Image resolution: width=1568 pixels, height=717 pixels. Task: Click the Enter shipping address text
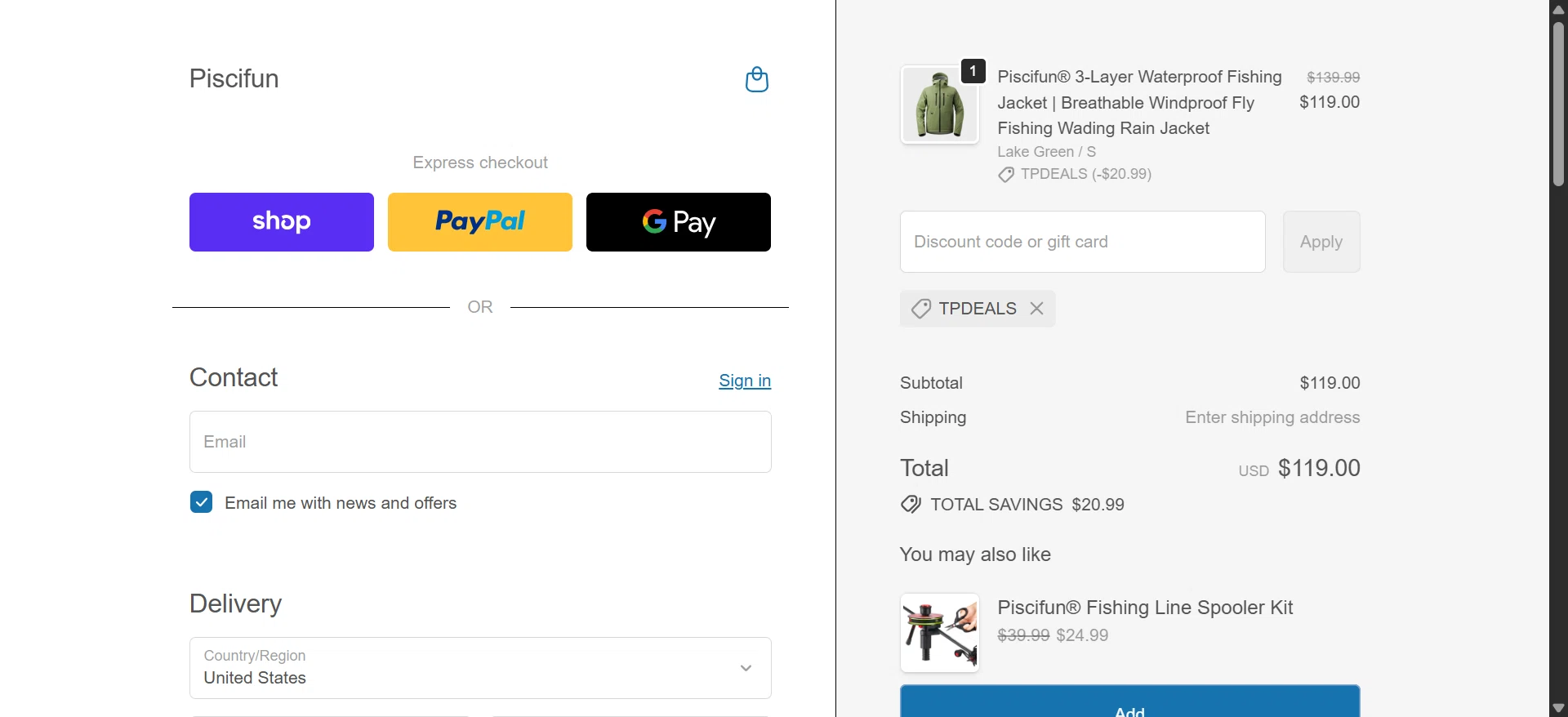1272,417
